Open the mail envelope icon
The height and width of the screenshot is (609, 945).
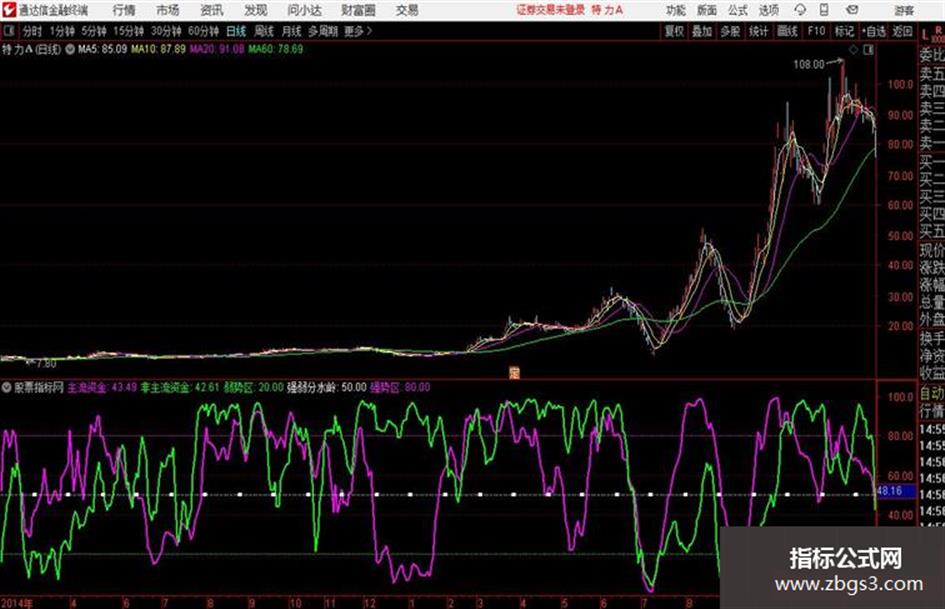coord(852,10)
